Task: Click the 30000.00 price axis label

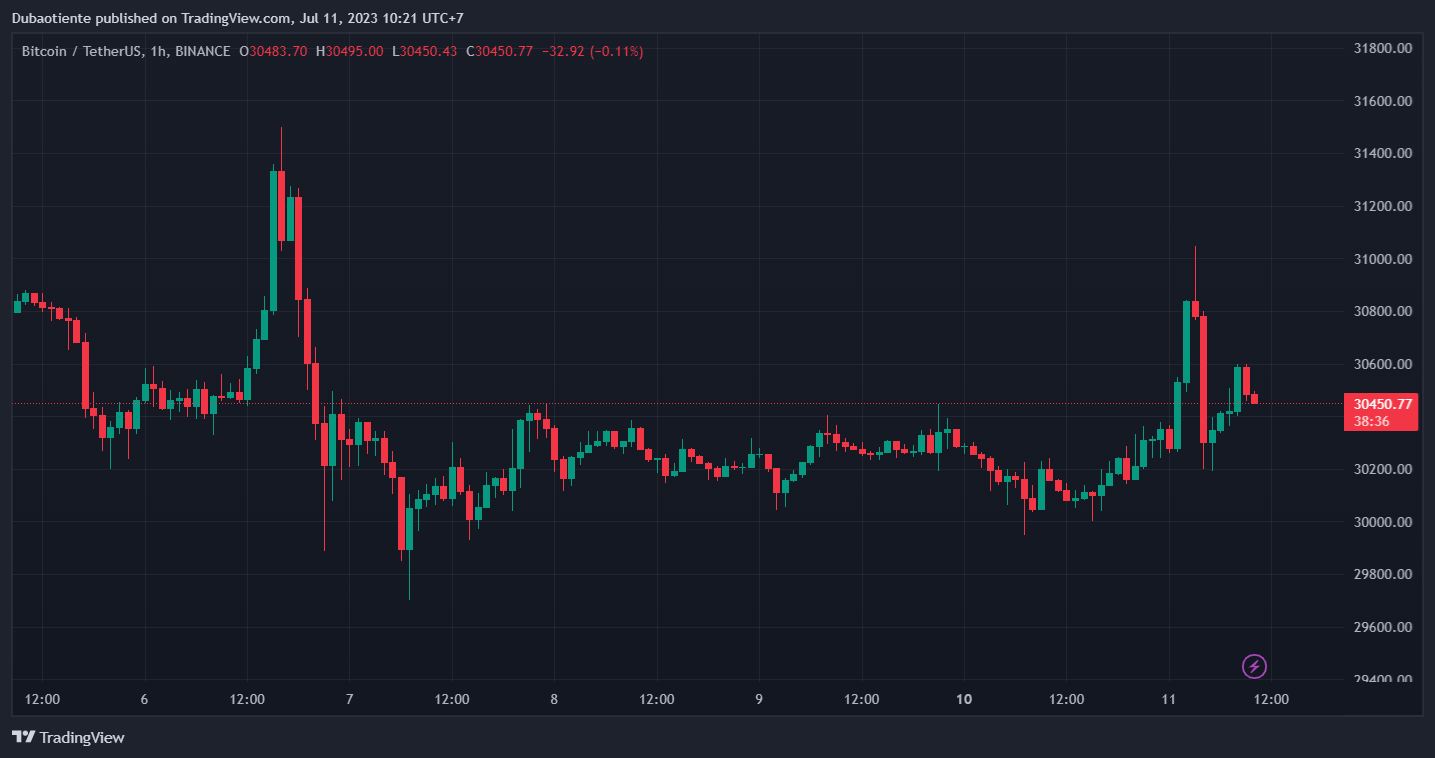Action: pos(1382,522)
